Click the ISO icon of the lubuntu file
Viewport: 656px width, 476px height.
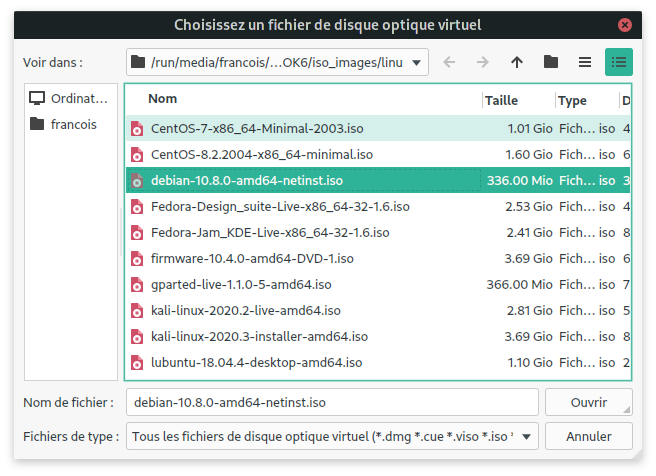[x=137, y=363]
